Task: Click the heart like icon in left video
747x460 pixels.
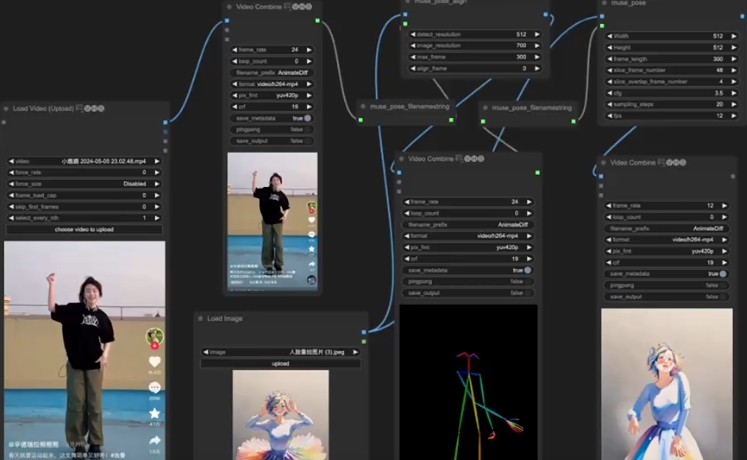Action: pyautogui.click(x=154, y=361)
